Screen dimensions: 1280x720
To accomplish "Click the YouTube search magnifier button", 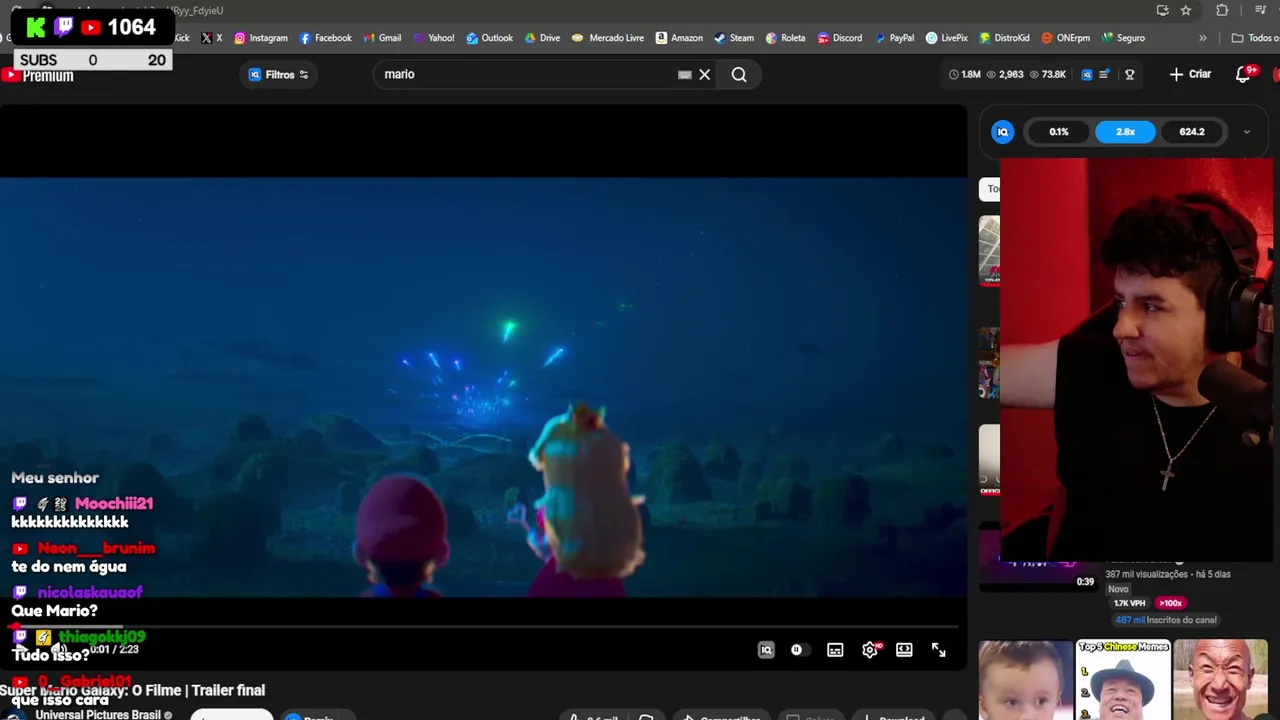I will [739, 74].
